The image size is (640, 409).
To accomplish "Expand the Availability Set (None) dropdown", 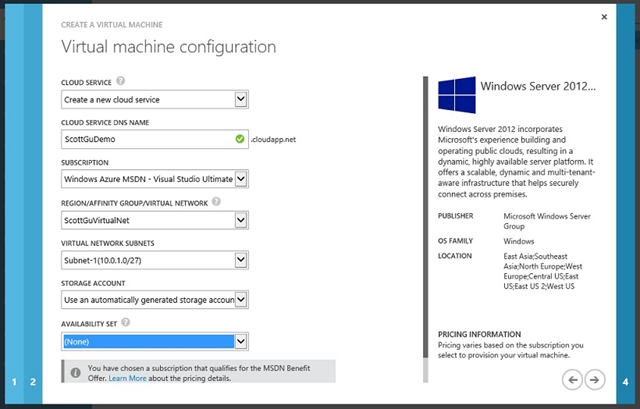I will 155,342.
